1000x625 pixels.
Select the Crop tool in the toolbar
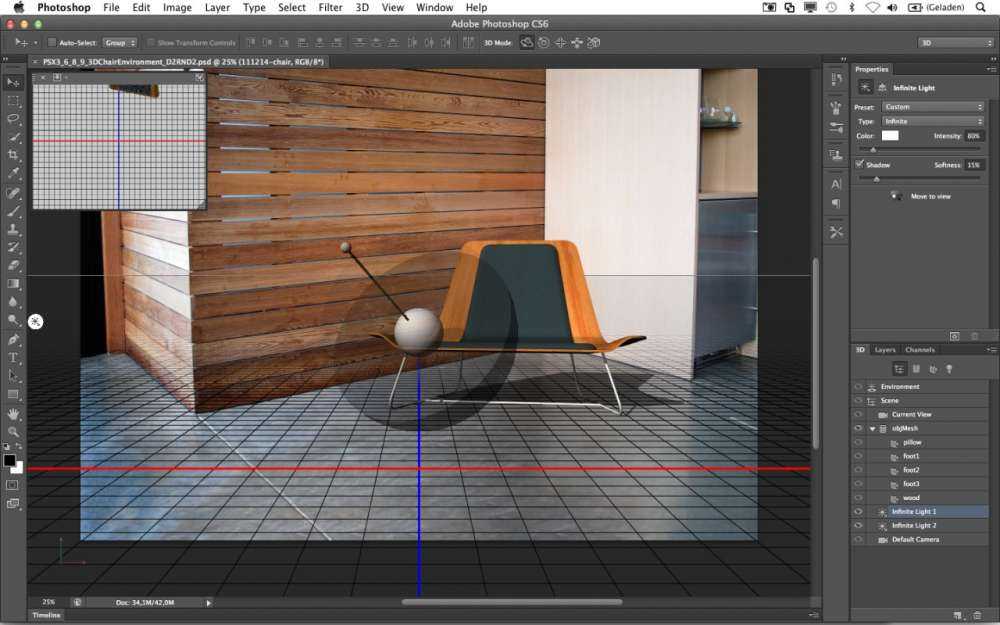[14, 155]
